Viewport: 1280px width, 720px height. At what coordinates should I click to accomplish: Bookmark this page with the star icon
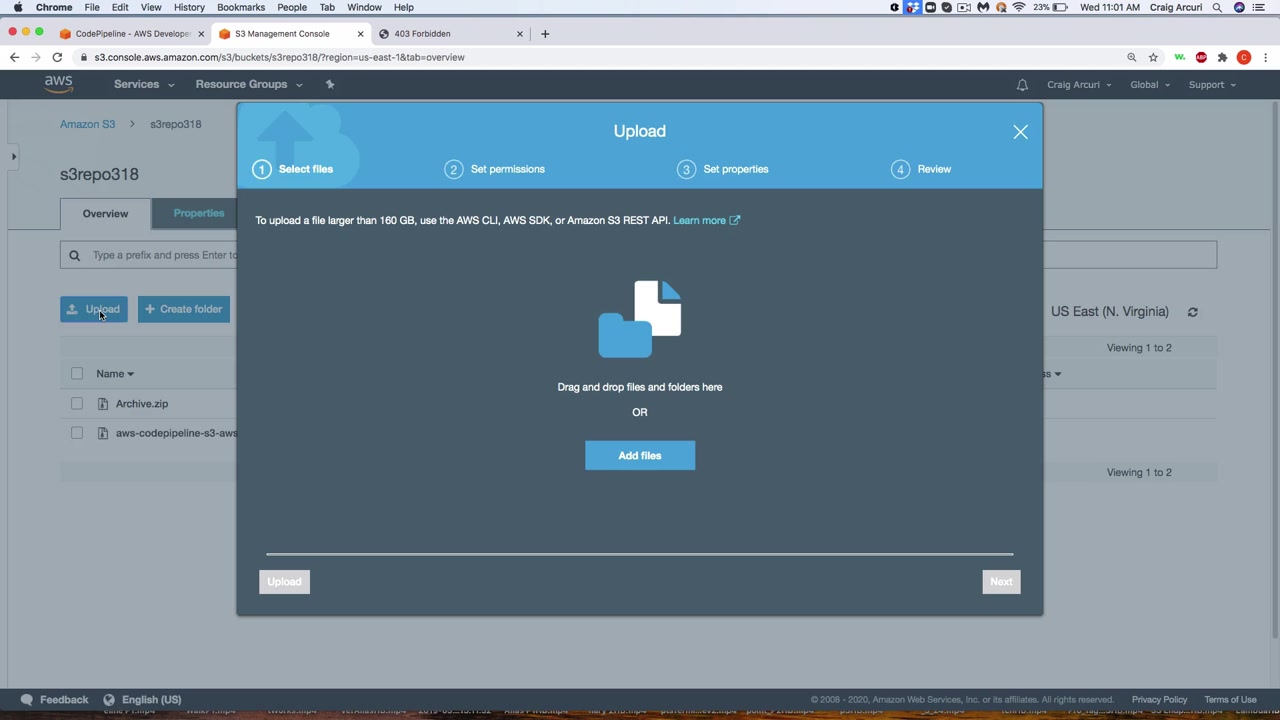(1153, 57)
